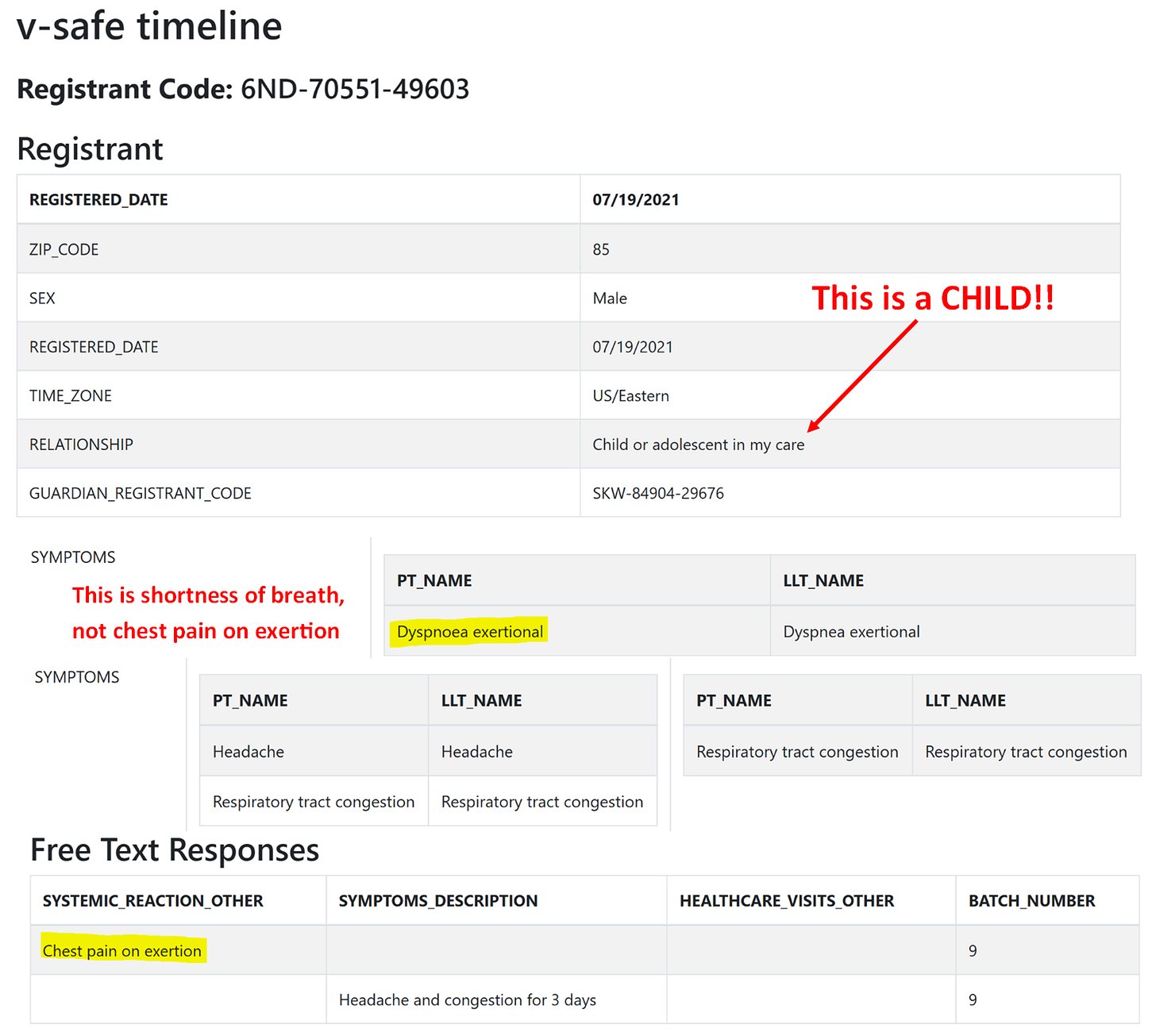Click the unhighlighted 'Dyspnea exertional' LLT cell
This screenshot has height=1036, width=1156.
tap(953, 631)
